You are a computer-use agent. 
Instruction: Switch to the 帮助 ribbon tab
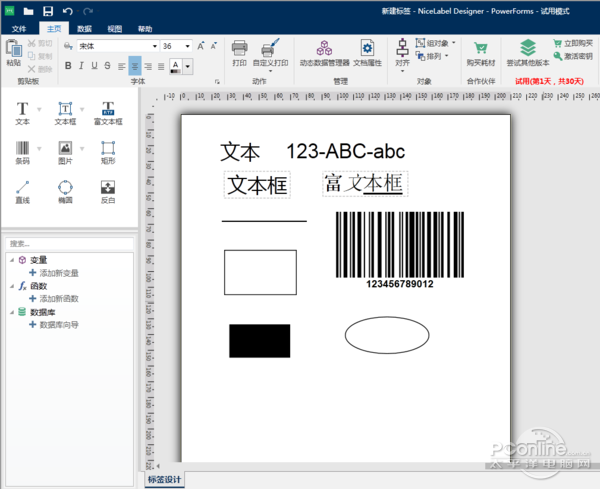tap(145, 29)
